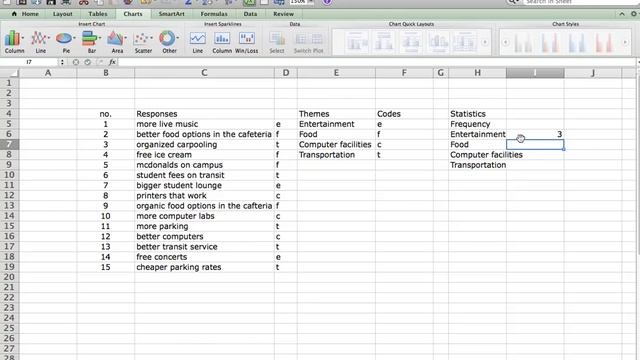Click the 'better transit service' cell
The height and width of the screenshot is (360, 640).
click(x=204, y=247)
